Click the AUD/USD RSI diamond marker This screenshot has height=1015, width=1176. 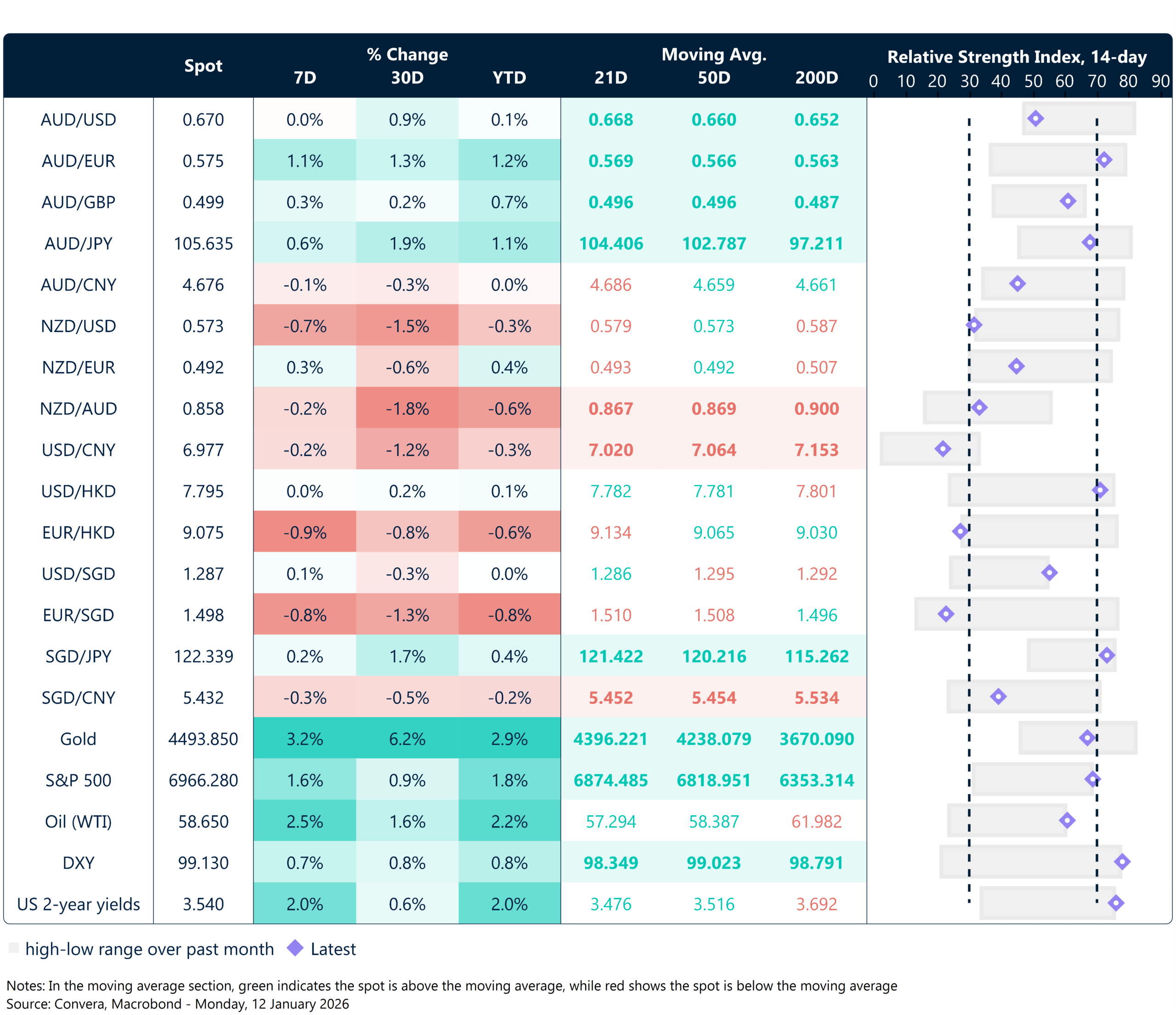1035,118
